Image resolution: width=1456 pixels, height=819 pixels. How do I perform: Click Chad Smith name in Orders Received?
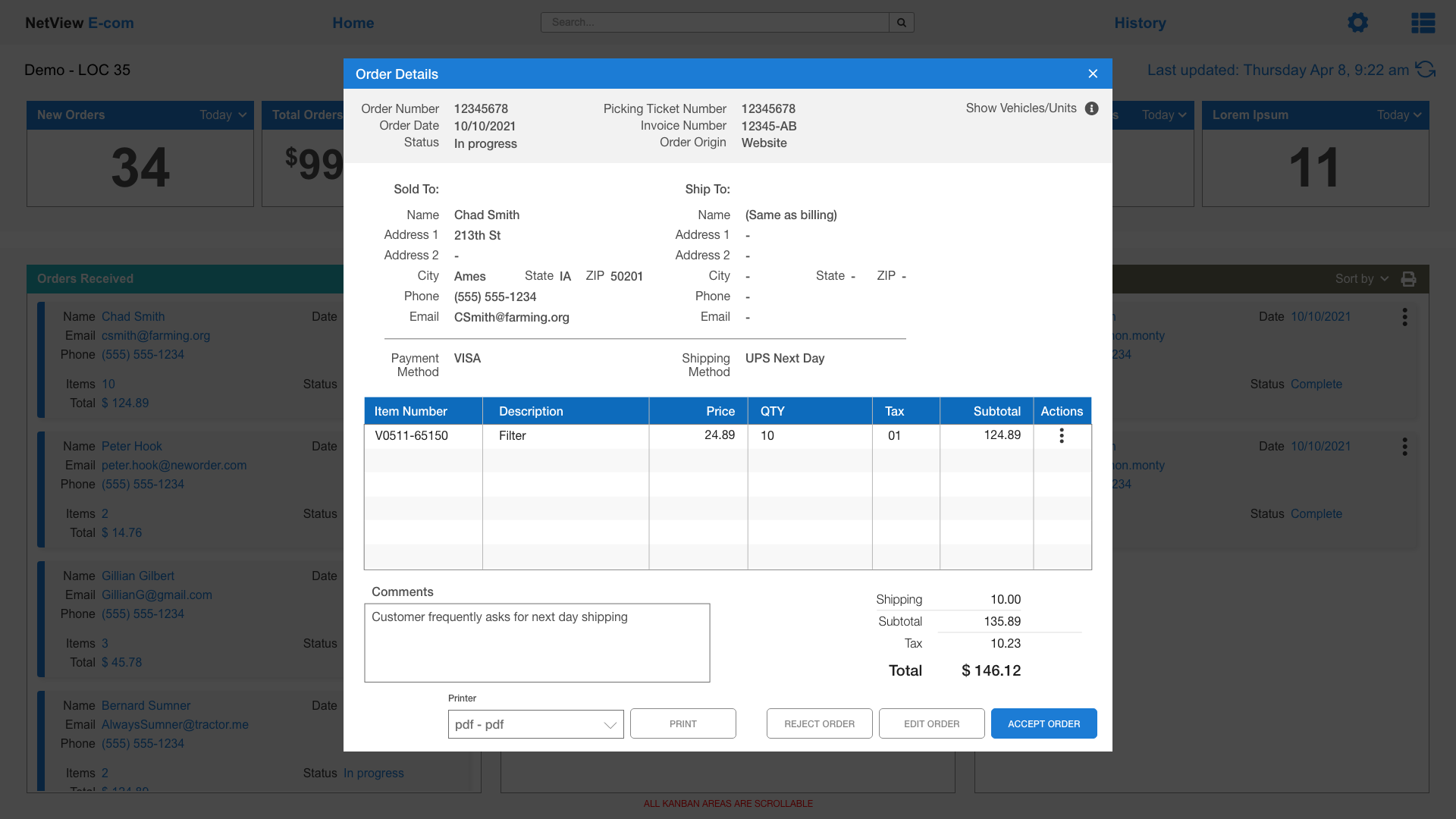pyautogui.click(x=133, y=316)
